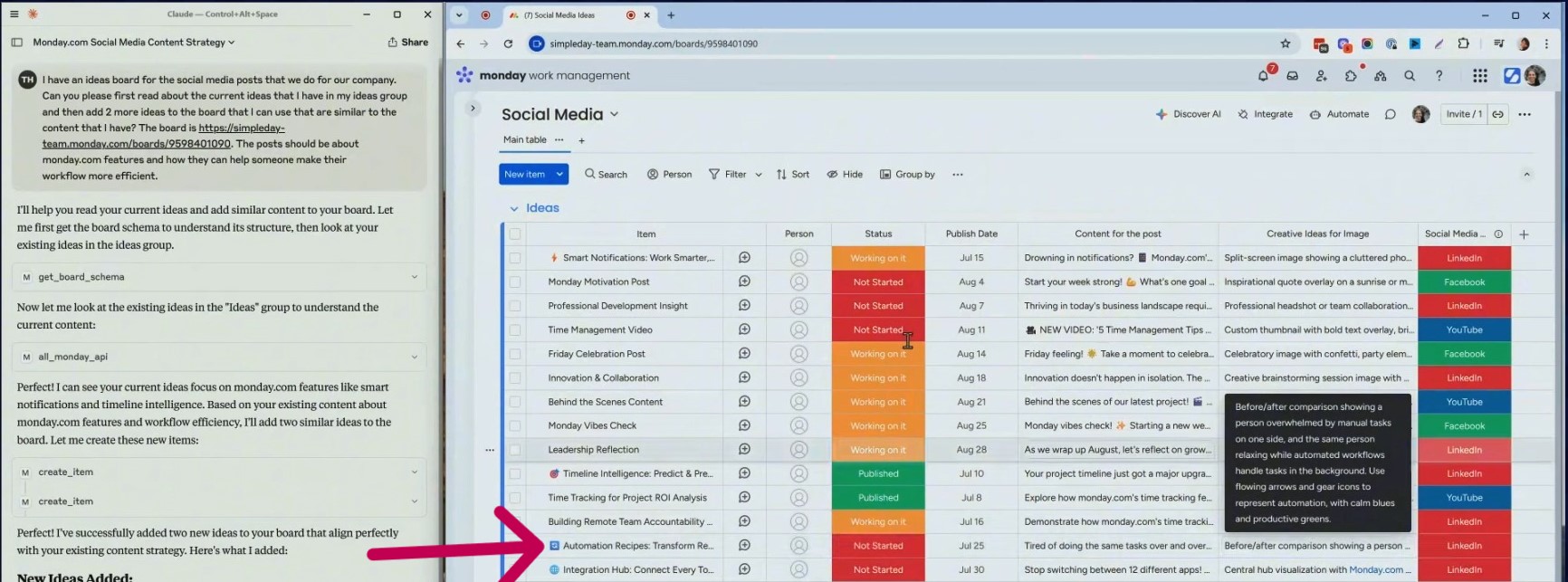Viewport: 1568px width, 582px height.
Task: Select the Main table tab
Action: pyautogui.click(x=525, y=140)
